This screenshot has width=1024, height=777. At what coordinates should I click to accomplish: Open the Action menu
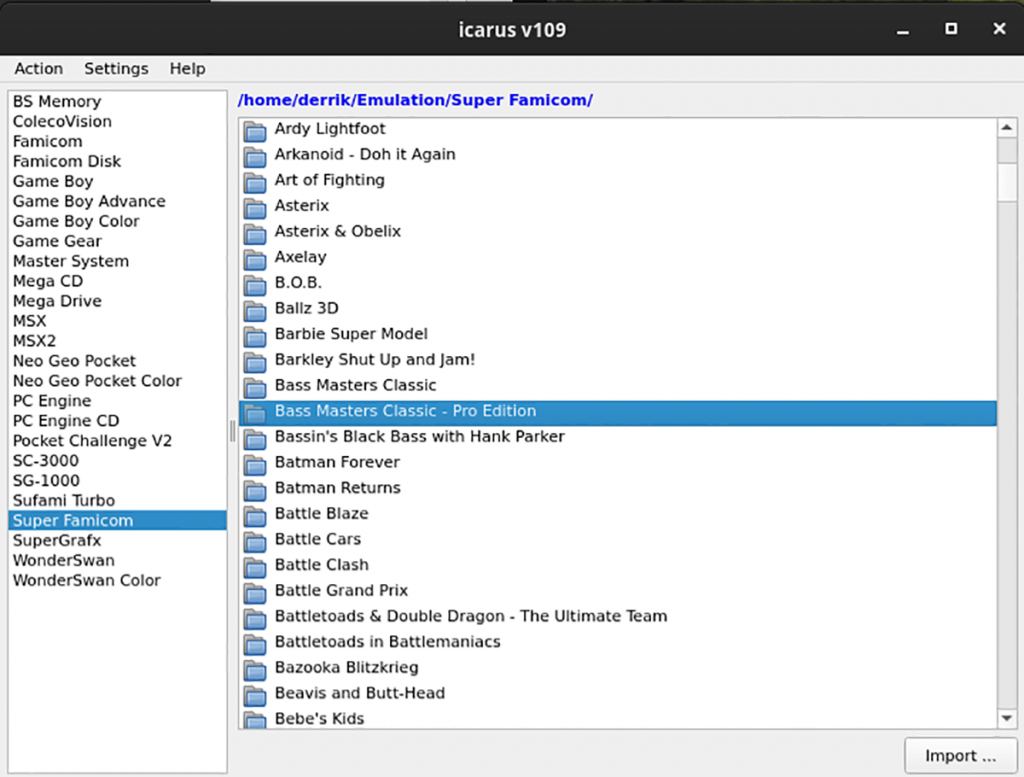(x=38, y=68)
